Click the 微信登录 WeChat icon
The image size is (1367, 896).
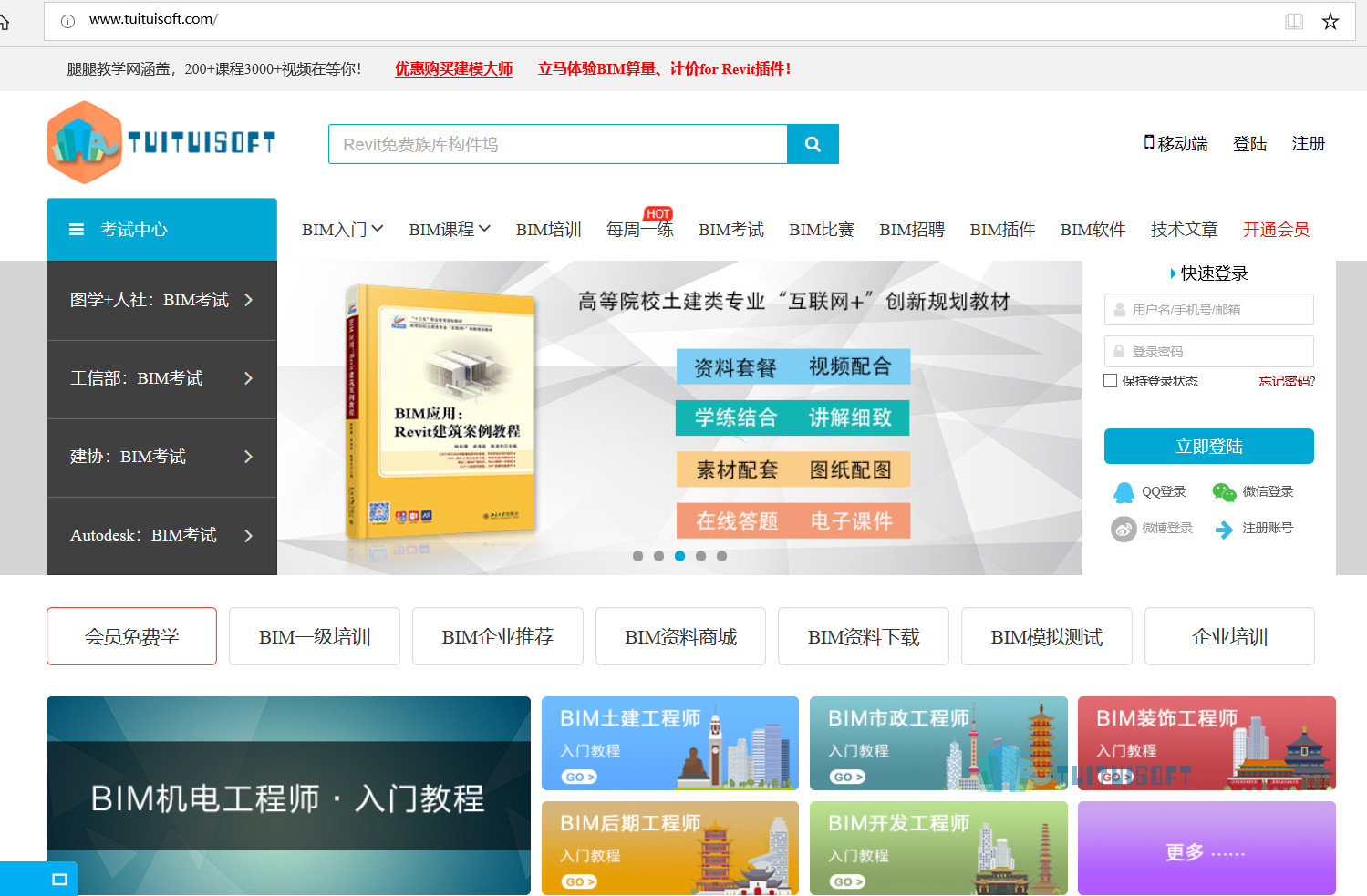click(1224, 492)
